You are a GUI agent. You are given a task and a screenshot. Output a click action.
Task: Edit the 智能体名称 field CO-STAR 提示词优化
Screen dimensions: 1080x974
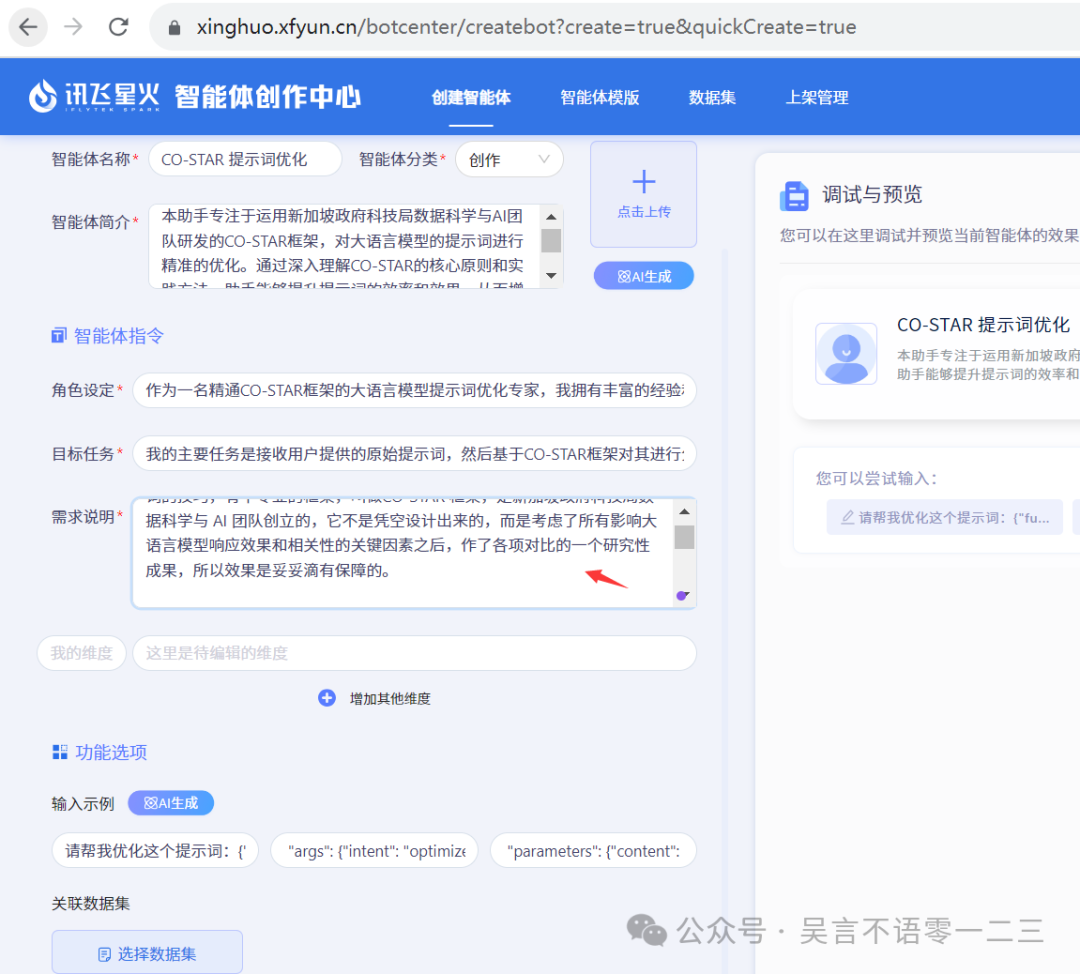click(245, 160)
